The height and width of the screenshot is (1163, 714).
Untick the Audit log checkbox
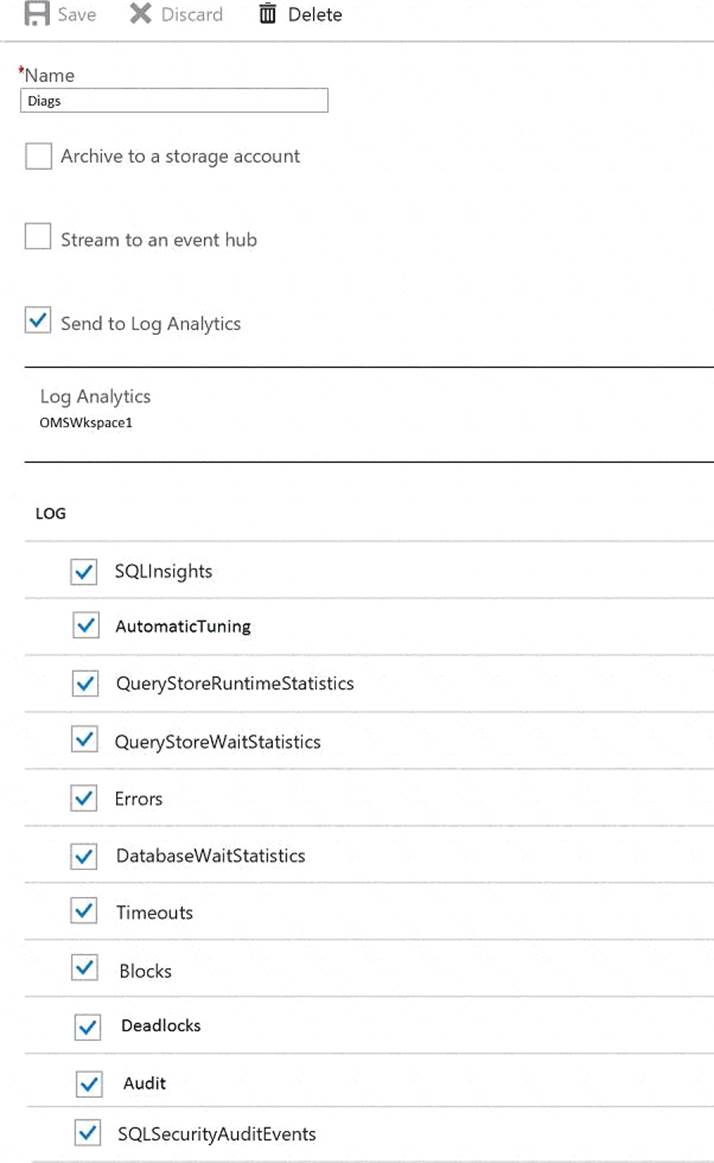click(90, 1083)
